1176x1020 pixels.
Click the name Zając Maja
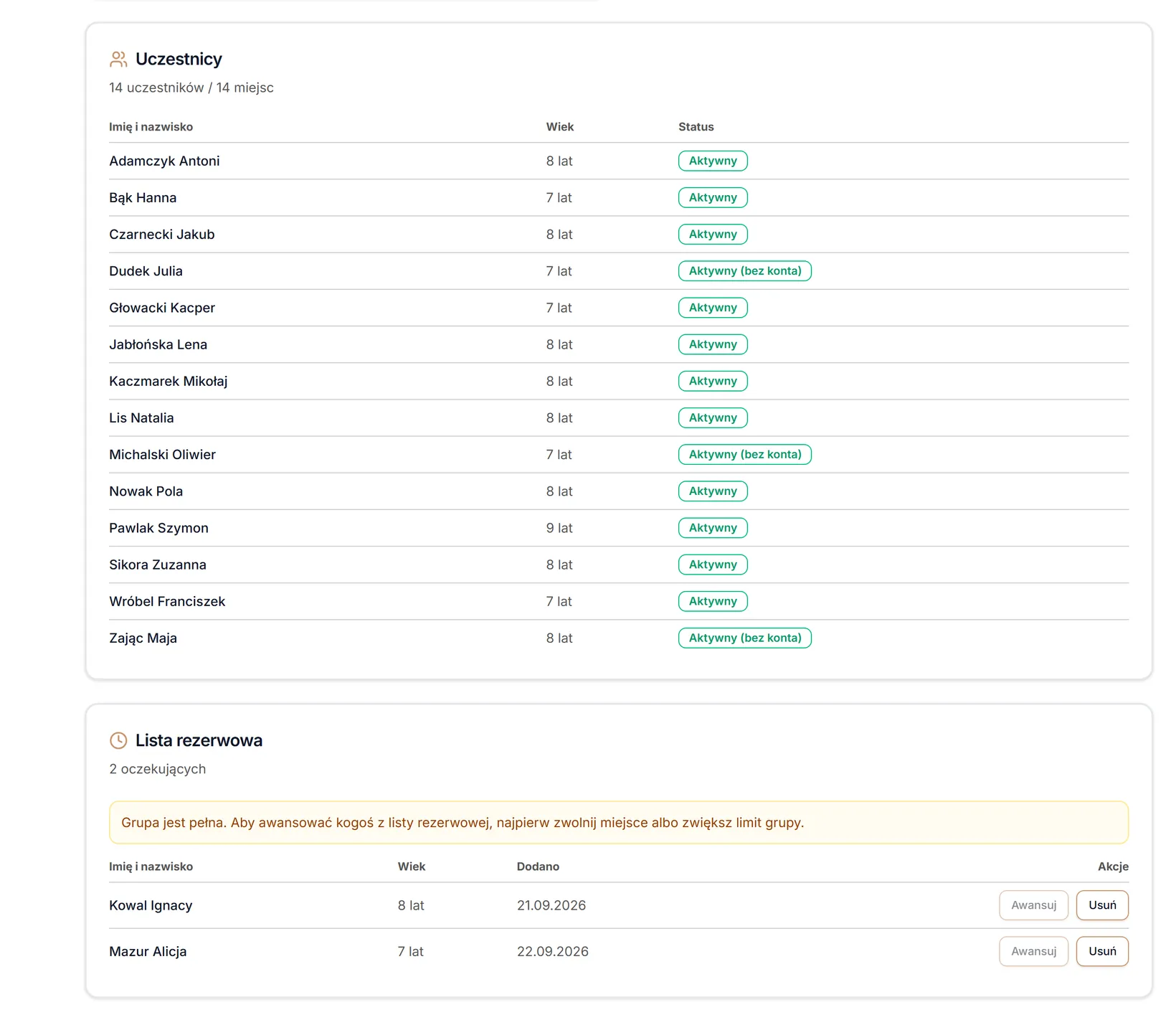[x=143, y=638]
